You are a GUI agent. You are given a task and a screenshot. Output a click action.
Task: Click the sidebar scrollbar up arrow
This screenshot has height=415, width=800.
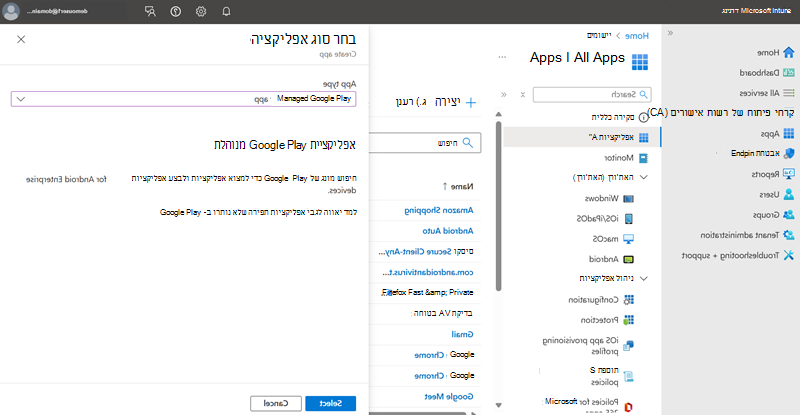(498, 114)
